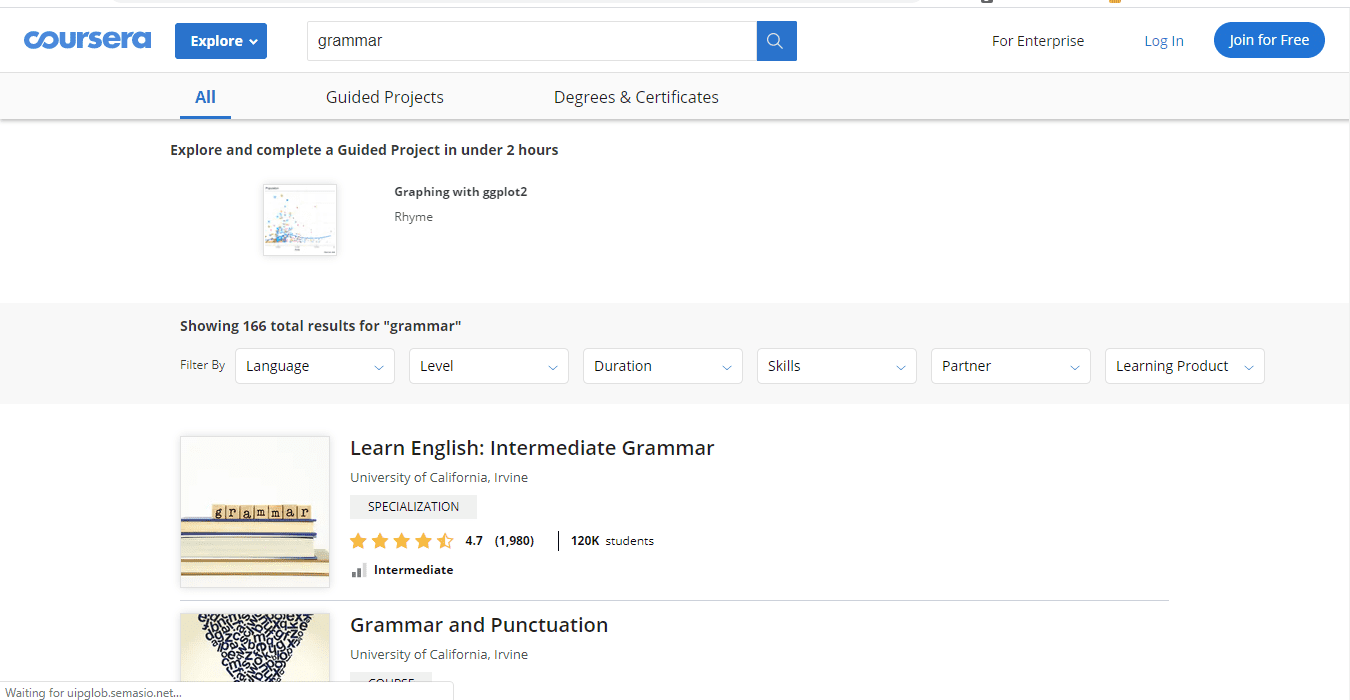Image resolution: width=1350 pixels, height=700 pixels.
Task: Click the Log In link
Action: coord(1164,41)
